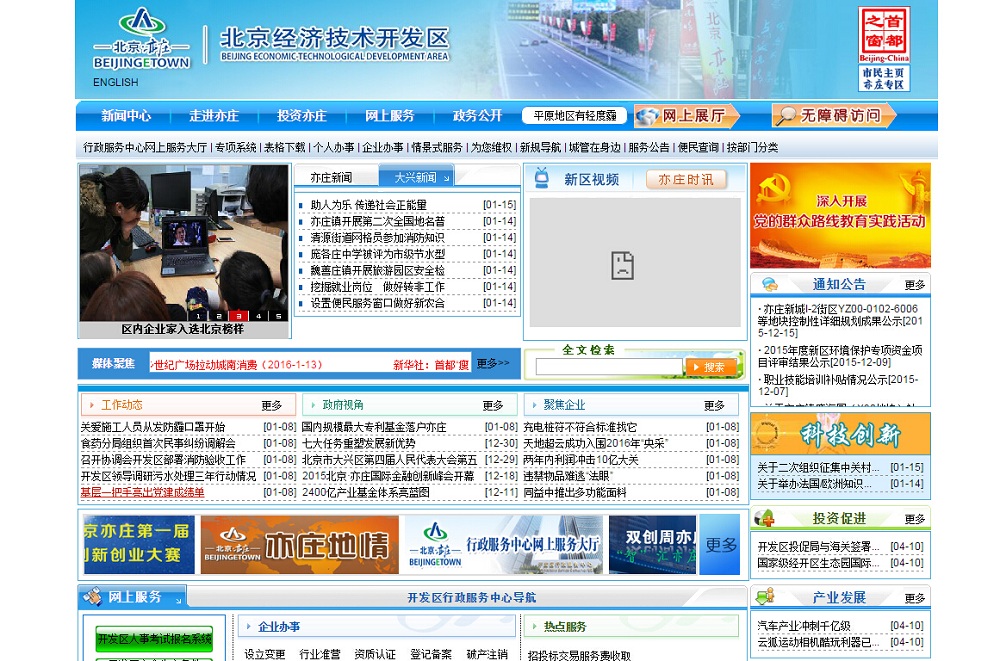Screen dimensions: 1000x661
Task: Open 更多 for 通知公告 section
Action: 914,285
